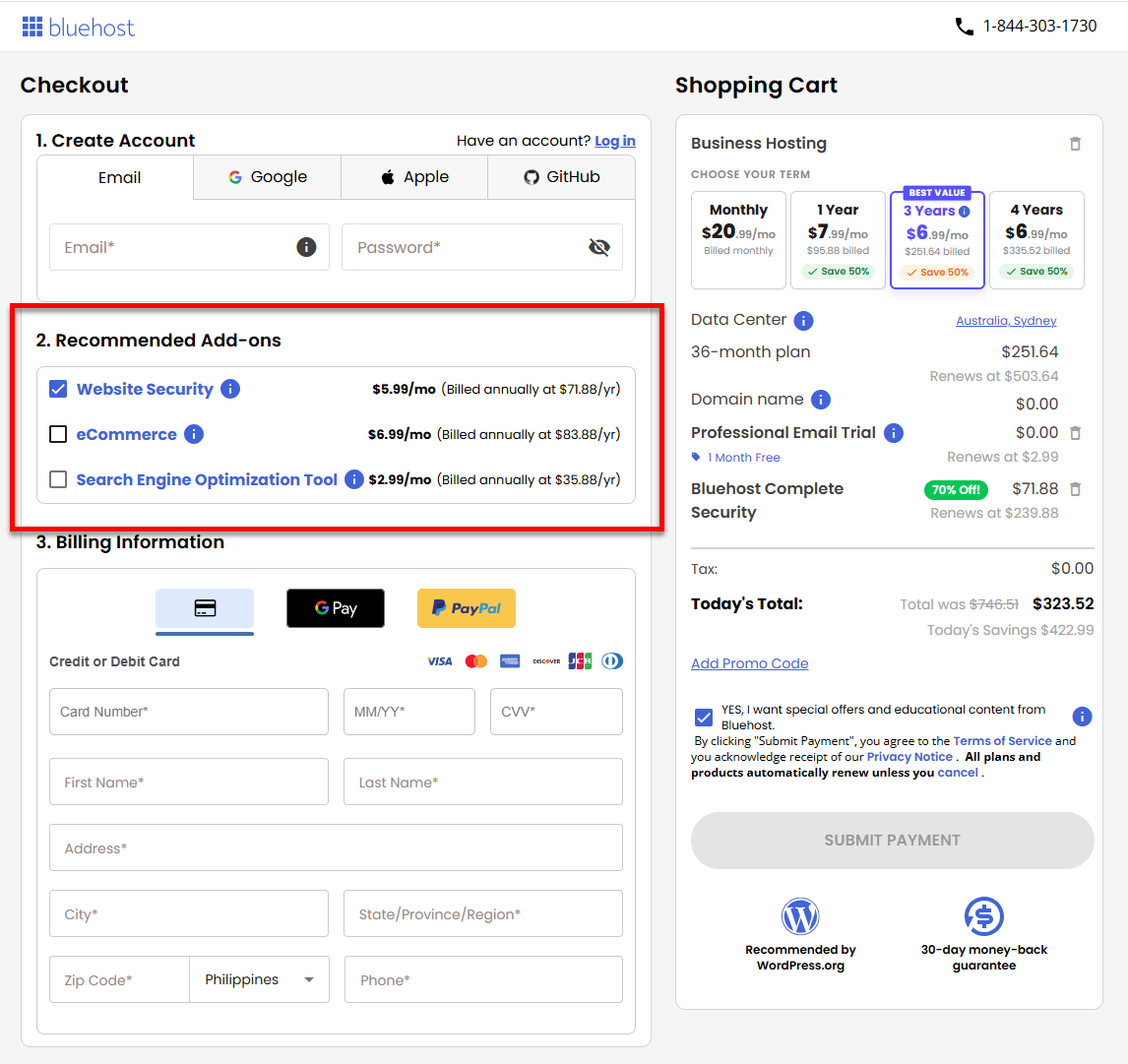Click into the Zip Code field
Image resolution: width=1128 pixels, height=1064 pixels.
(x=119, y=979)
